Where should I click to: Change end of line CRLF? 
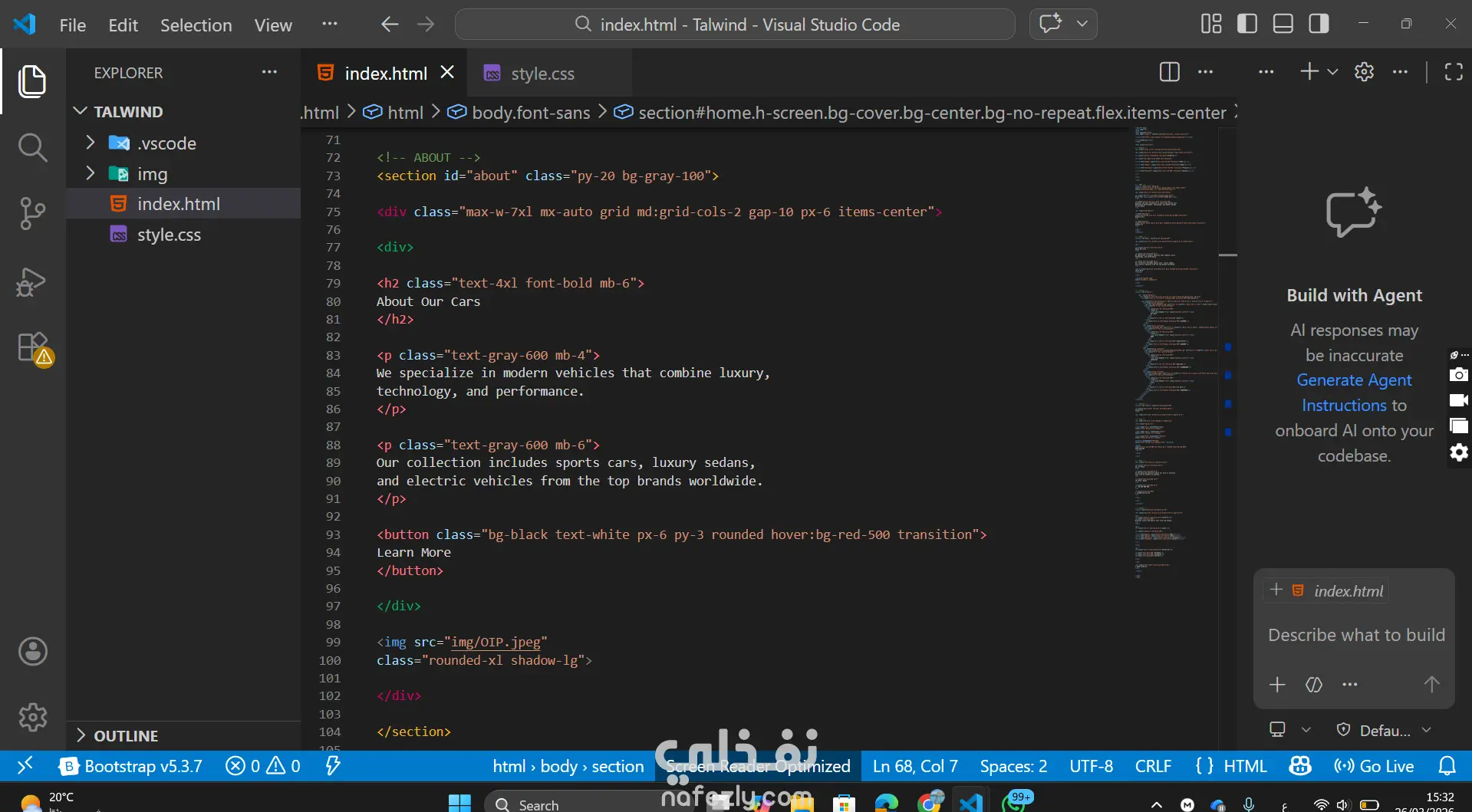point(1153,766)
